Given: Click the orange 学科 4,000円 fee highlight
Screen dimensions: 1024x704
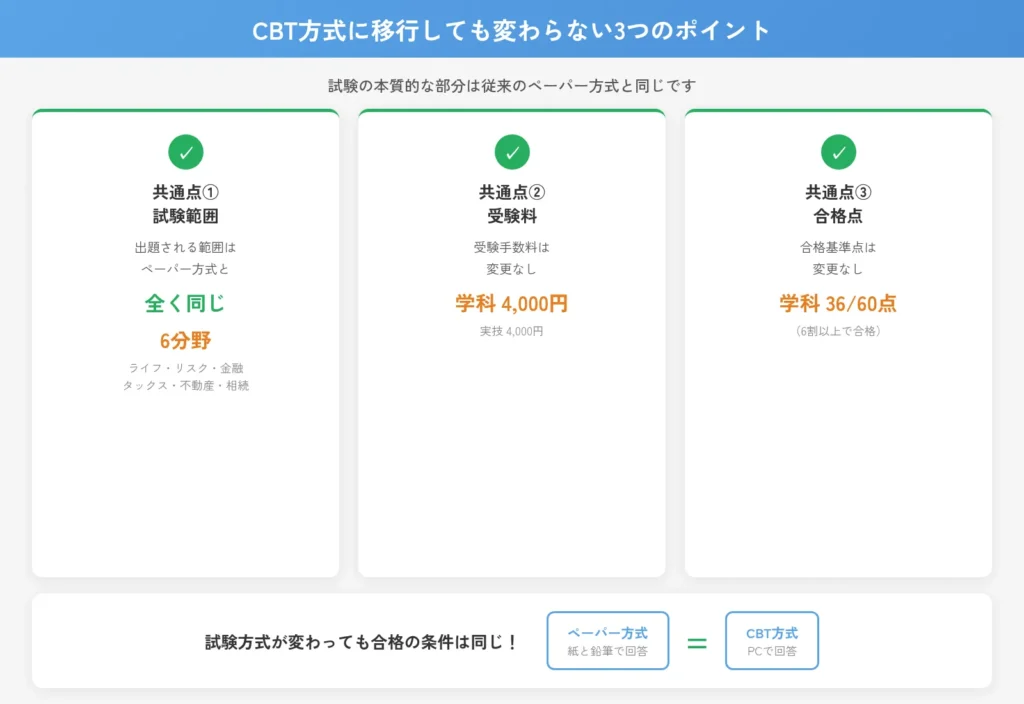Looking at the screenshot, I should tap(512, 304).
